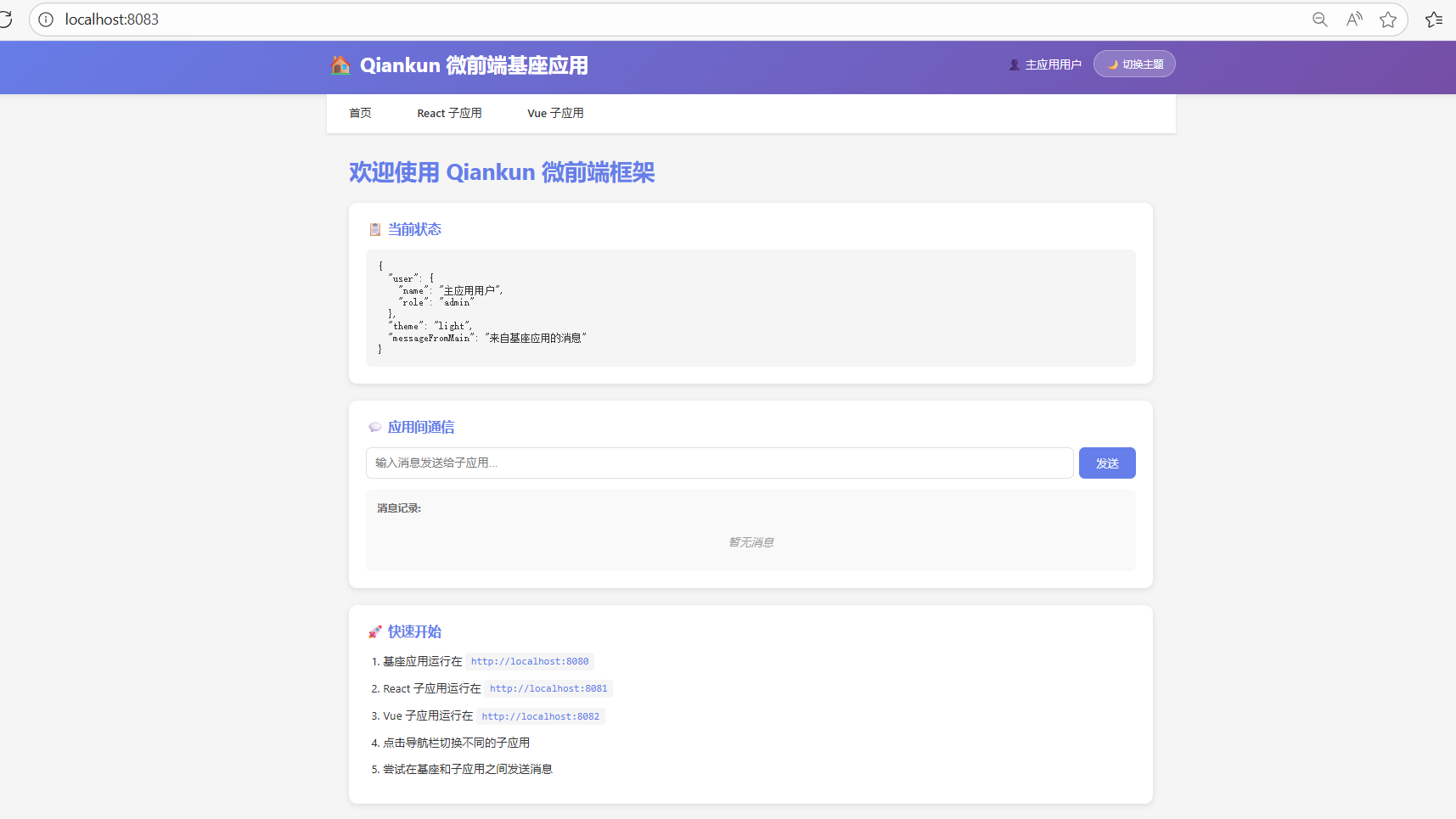
Task: Click the 主应用用户 username in header
Action: [x=1053, y=65]
